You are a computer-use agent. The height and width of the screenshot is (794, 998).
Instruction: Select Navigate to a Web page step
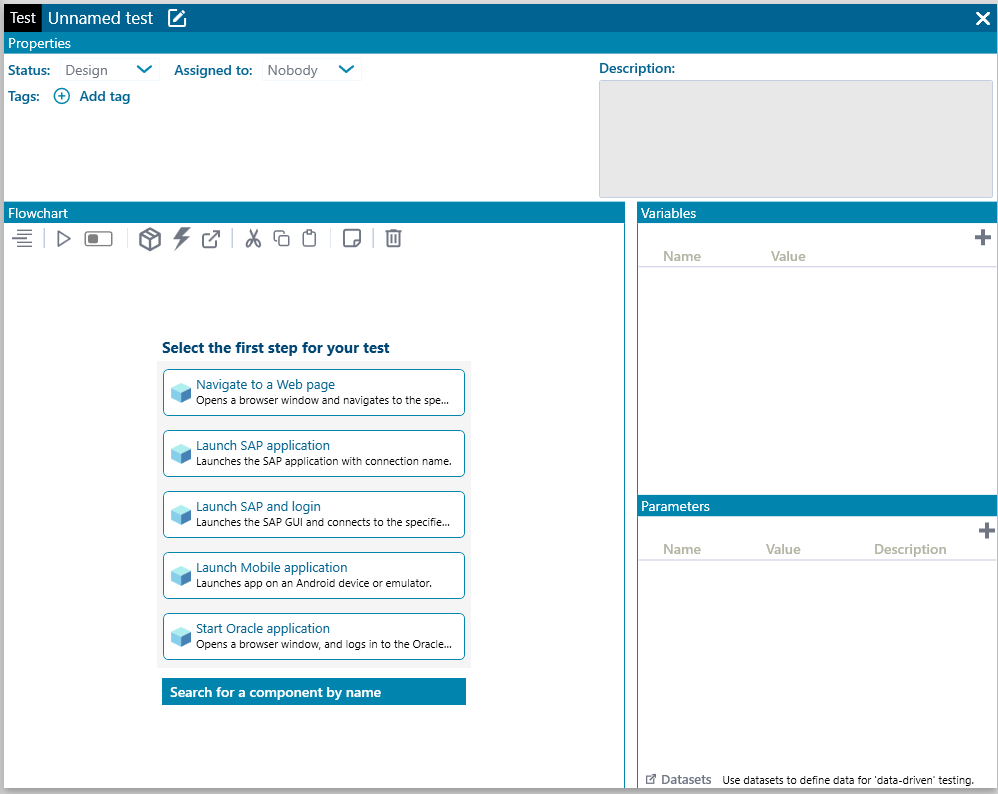(314, 392)
